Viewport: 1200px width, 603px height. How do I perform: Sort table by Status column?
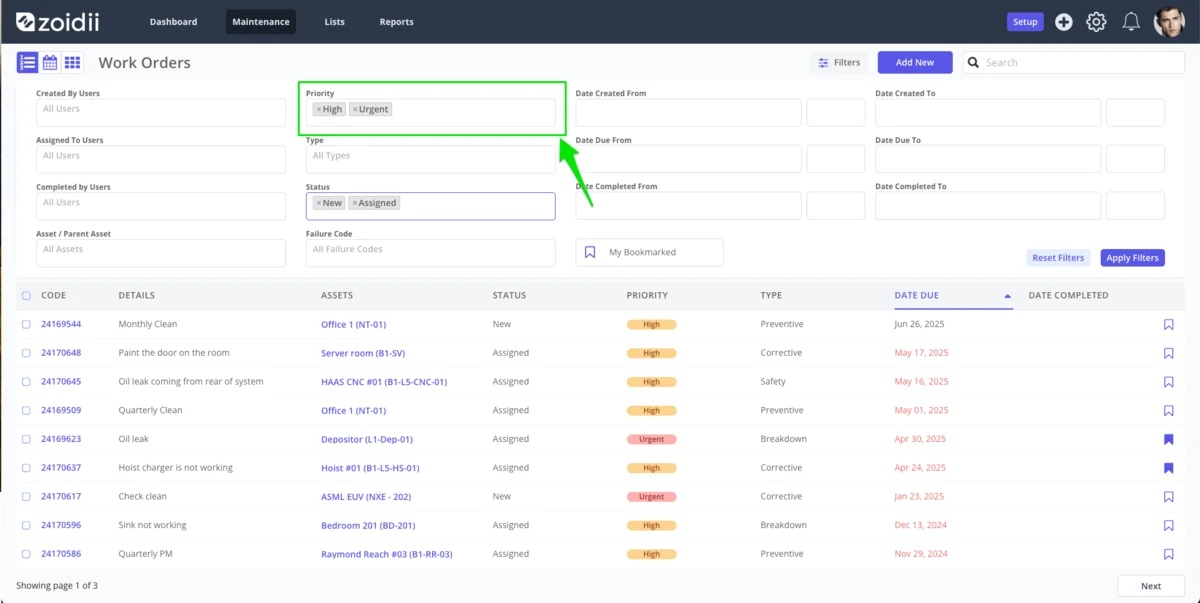(x=509, y=296)
